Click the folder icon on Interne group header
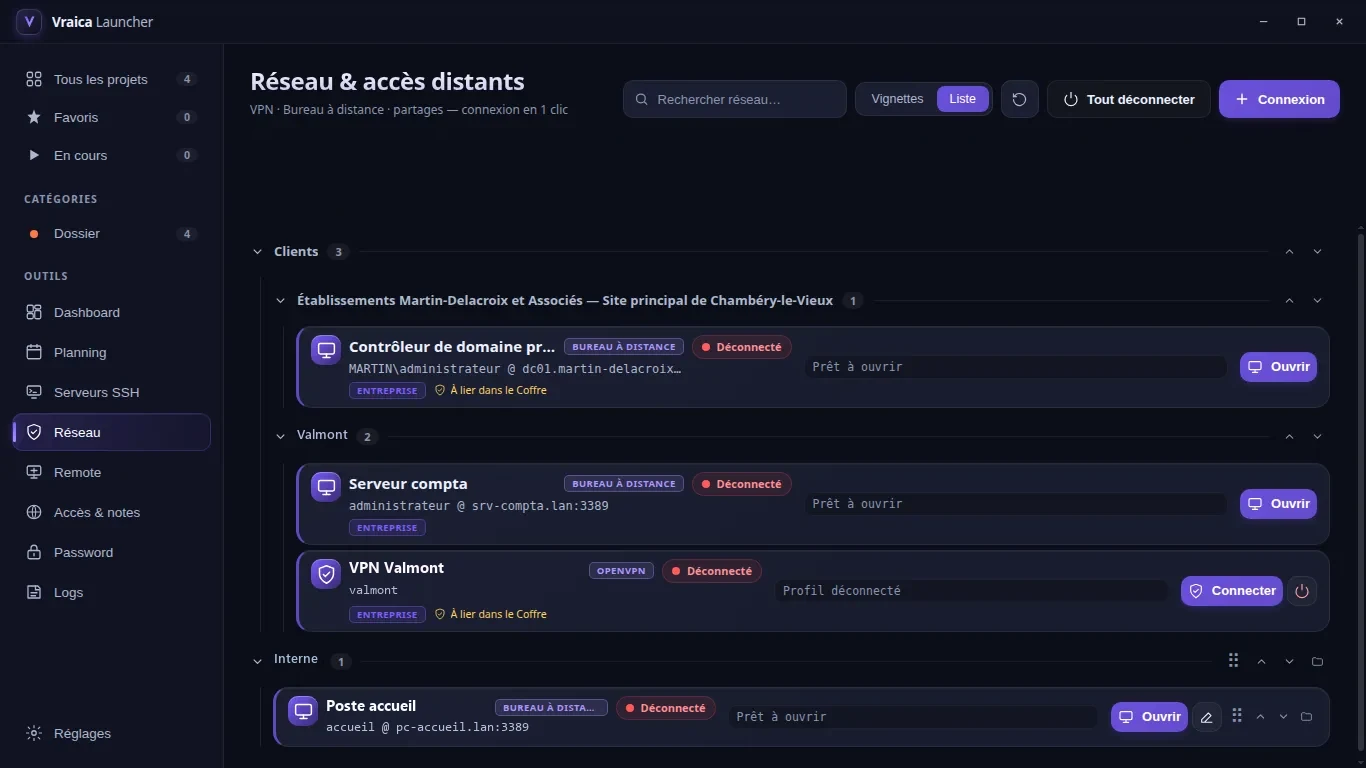This screenshot has width=1366, height=768. click(x=1317, y=661)
